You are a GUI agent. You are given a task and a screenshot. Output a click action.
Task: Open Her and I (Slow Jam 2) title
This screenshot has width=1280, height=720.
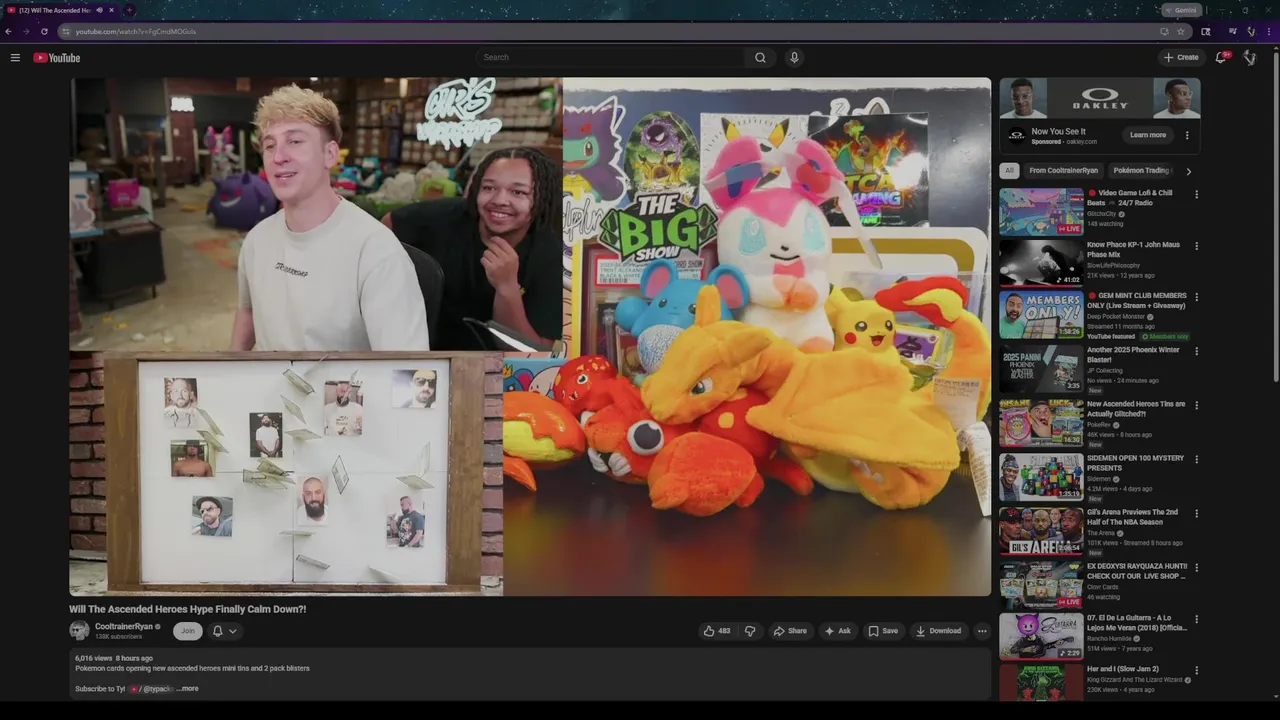coord(1123,669)
